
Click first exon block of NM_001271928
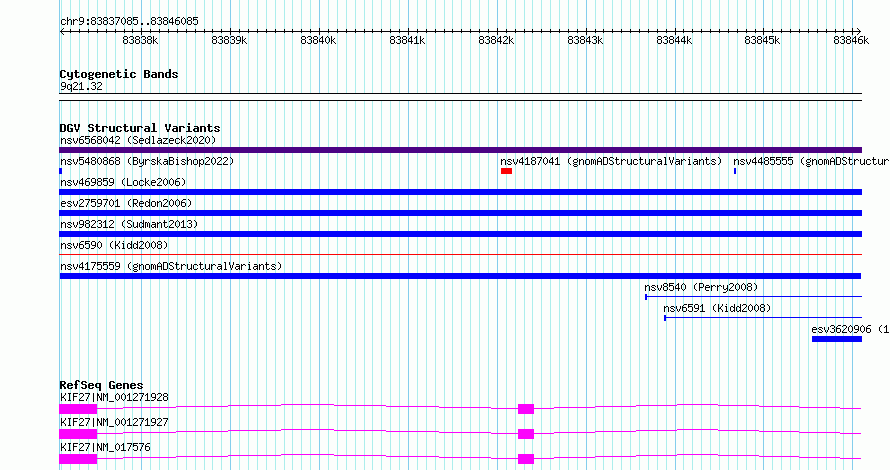tap(78, 409)
